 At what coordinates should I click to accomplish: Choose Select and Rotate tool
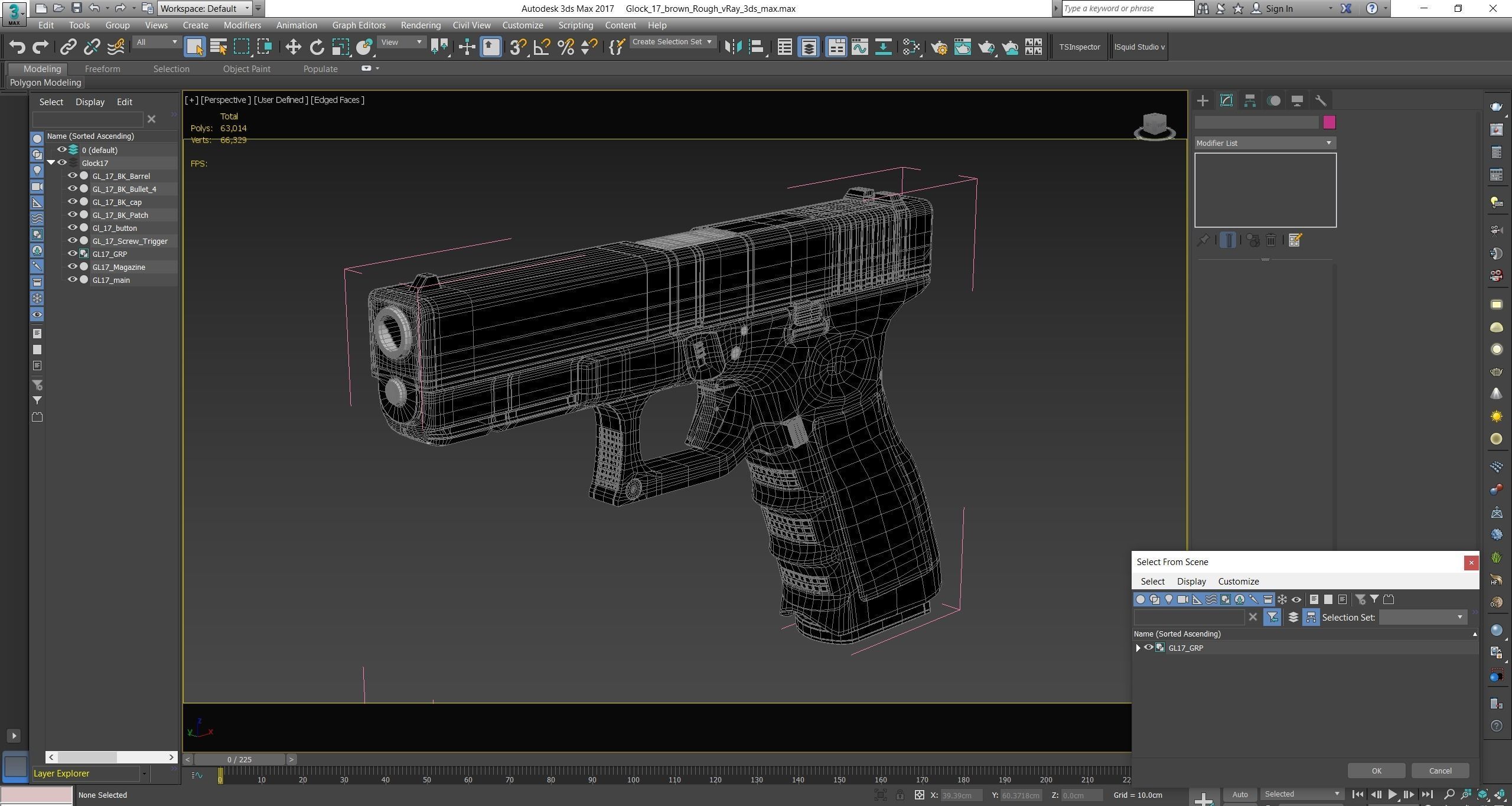pos(317,47)
